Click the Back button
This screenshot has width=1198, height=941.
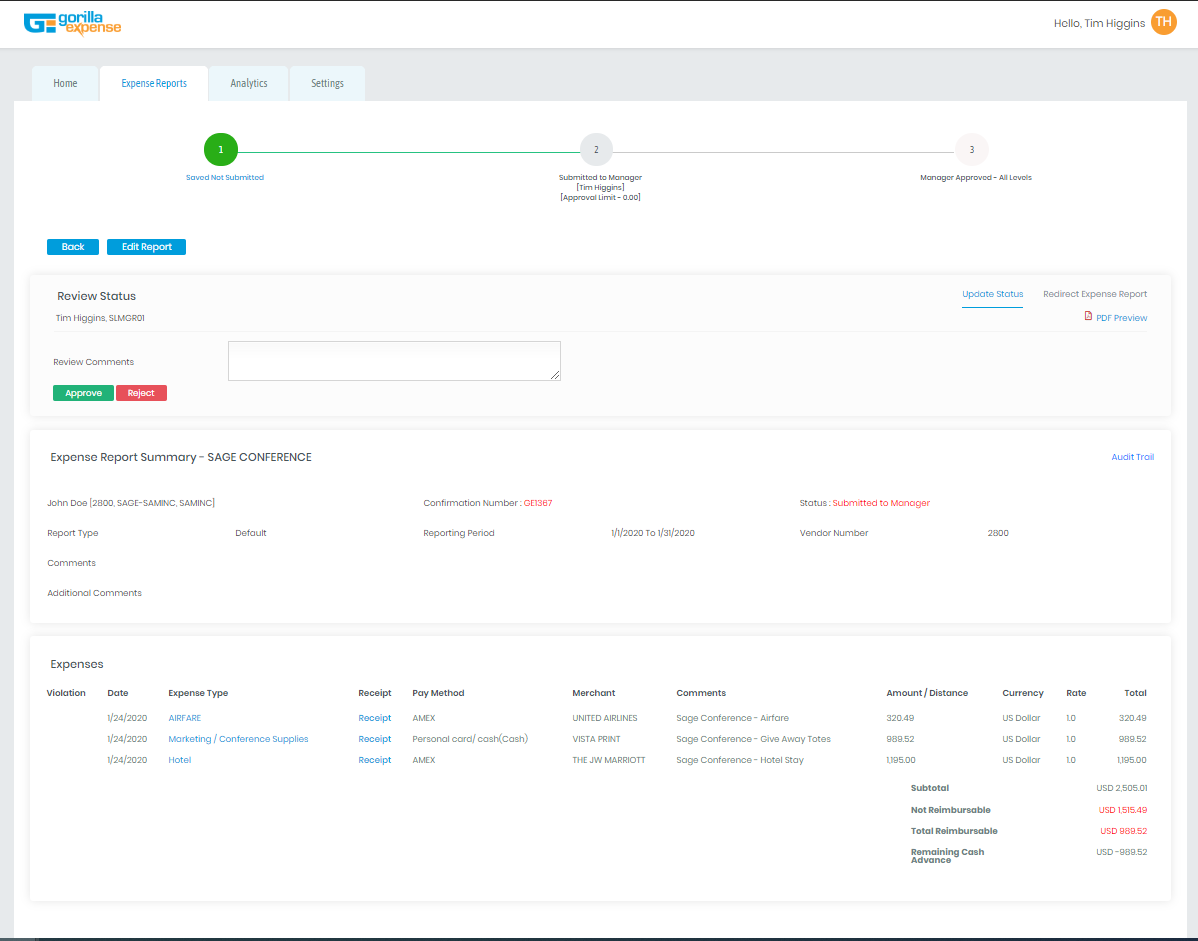(x=72, y=246)
